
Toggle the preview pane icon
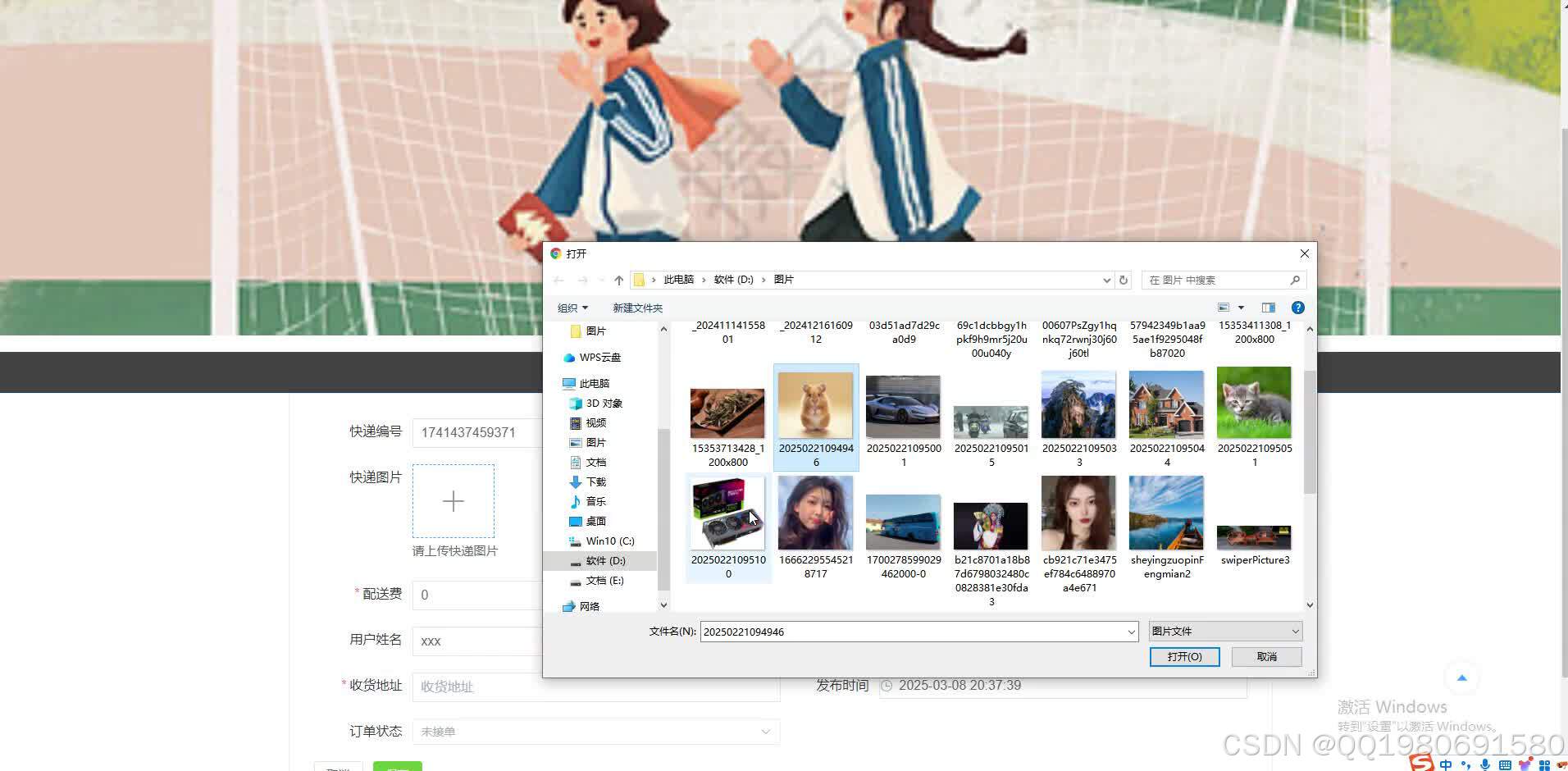click(1269, 308)
